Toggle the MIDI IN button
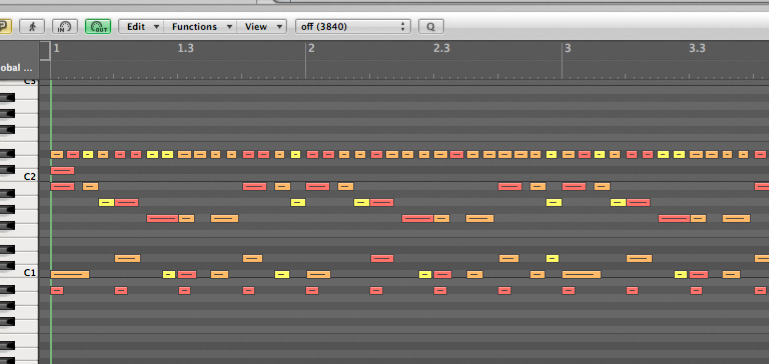 (x=65, y=26)
